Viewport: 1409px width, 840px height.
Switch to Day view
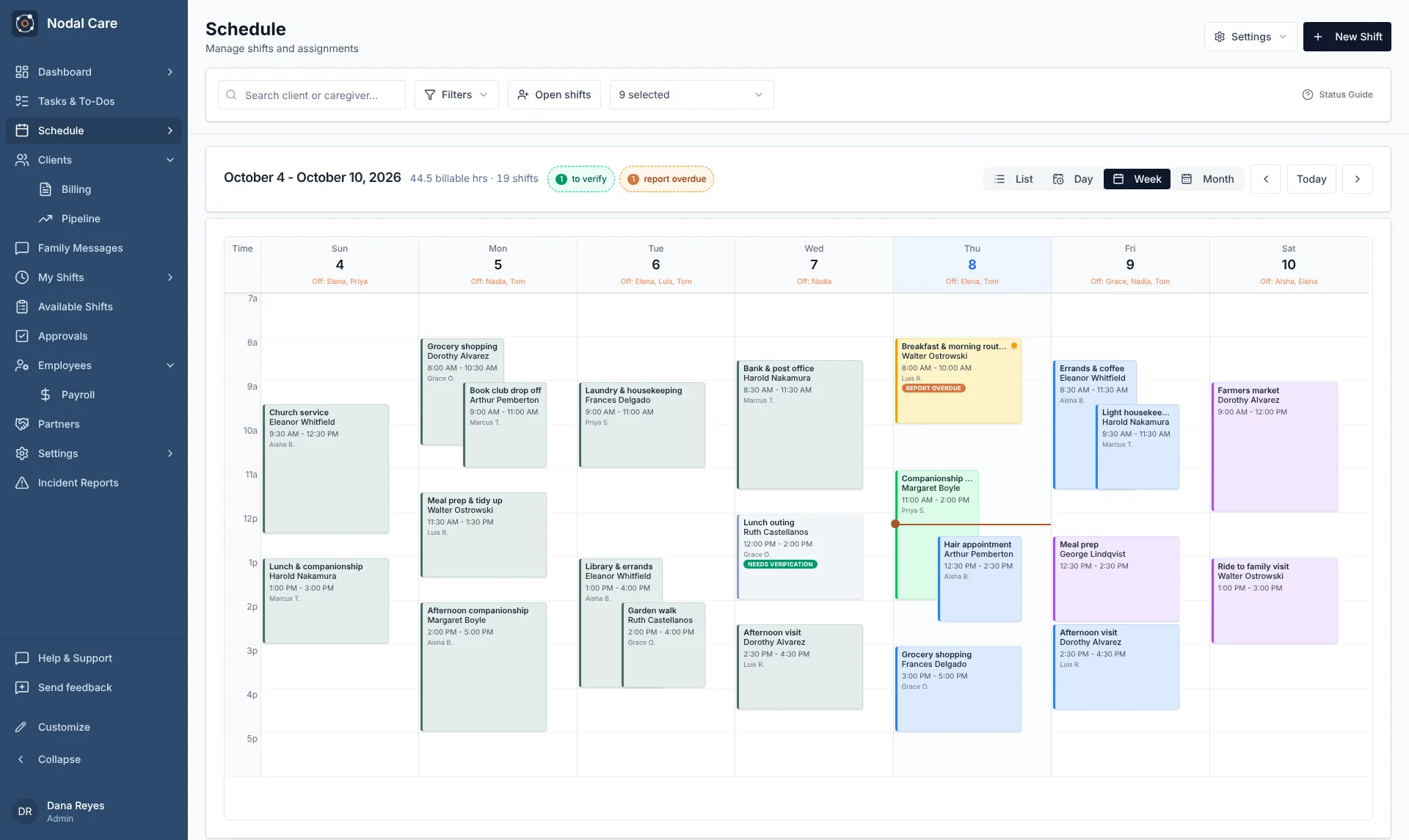[1073, 179]
